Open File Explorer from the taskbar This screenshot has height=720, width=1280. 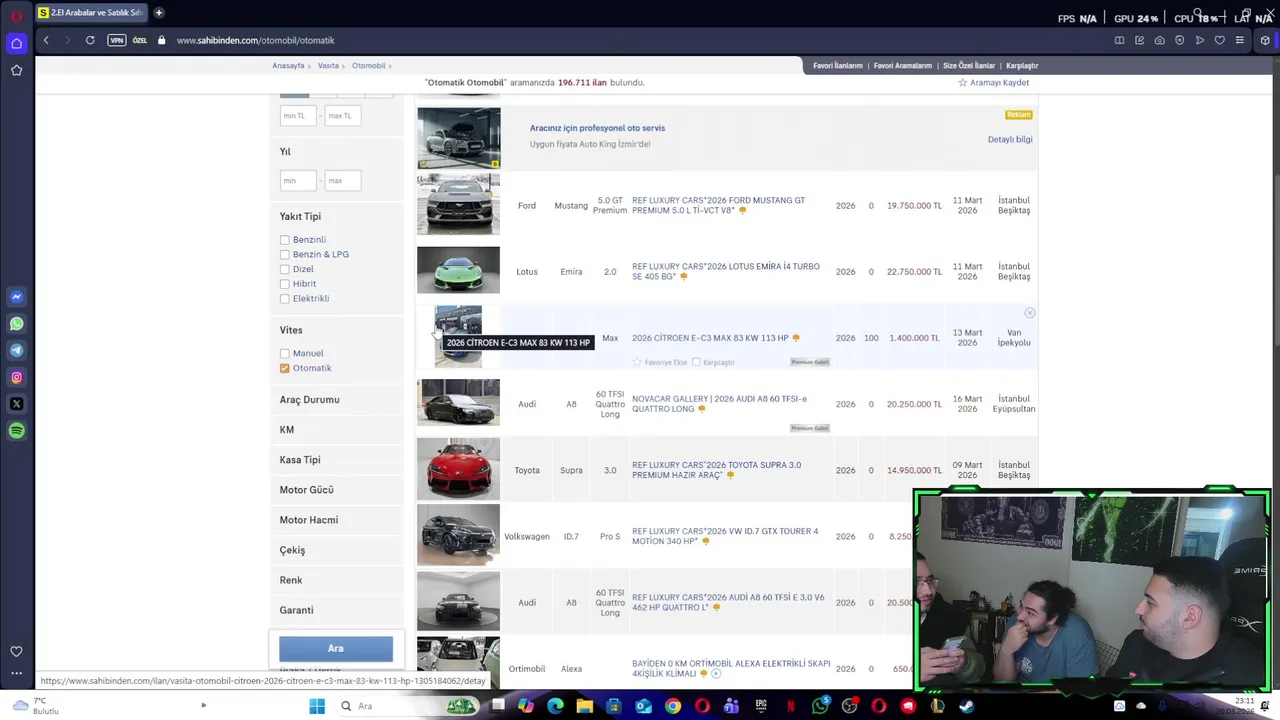pyautogui.click(x=585, y=706)
